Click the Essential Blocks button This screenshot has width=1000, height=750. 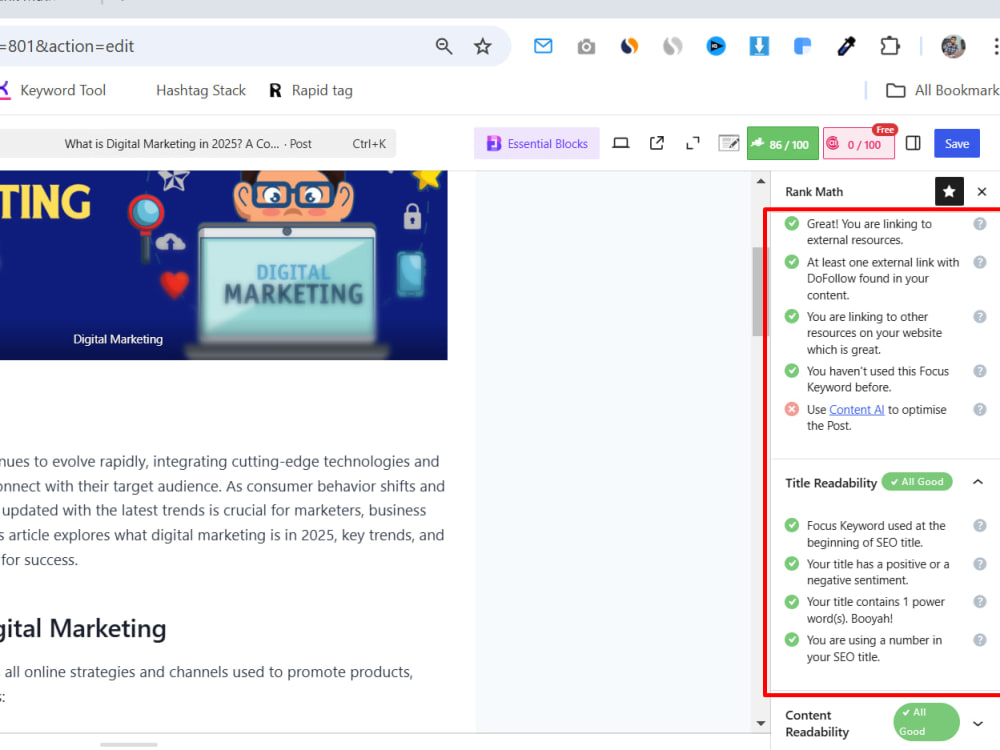(537, 143)
